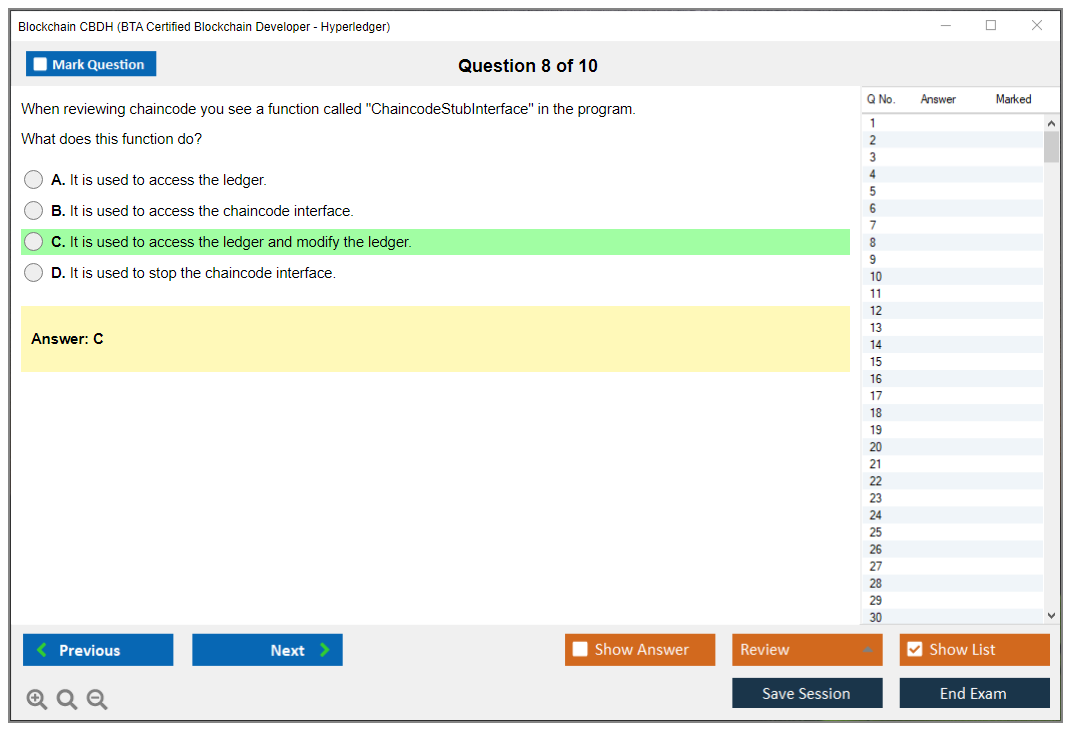Click the zoom out magnifier icon

[97, 700]
